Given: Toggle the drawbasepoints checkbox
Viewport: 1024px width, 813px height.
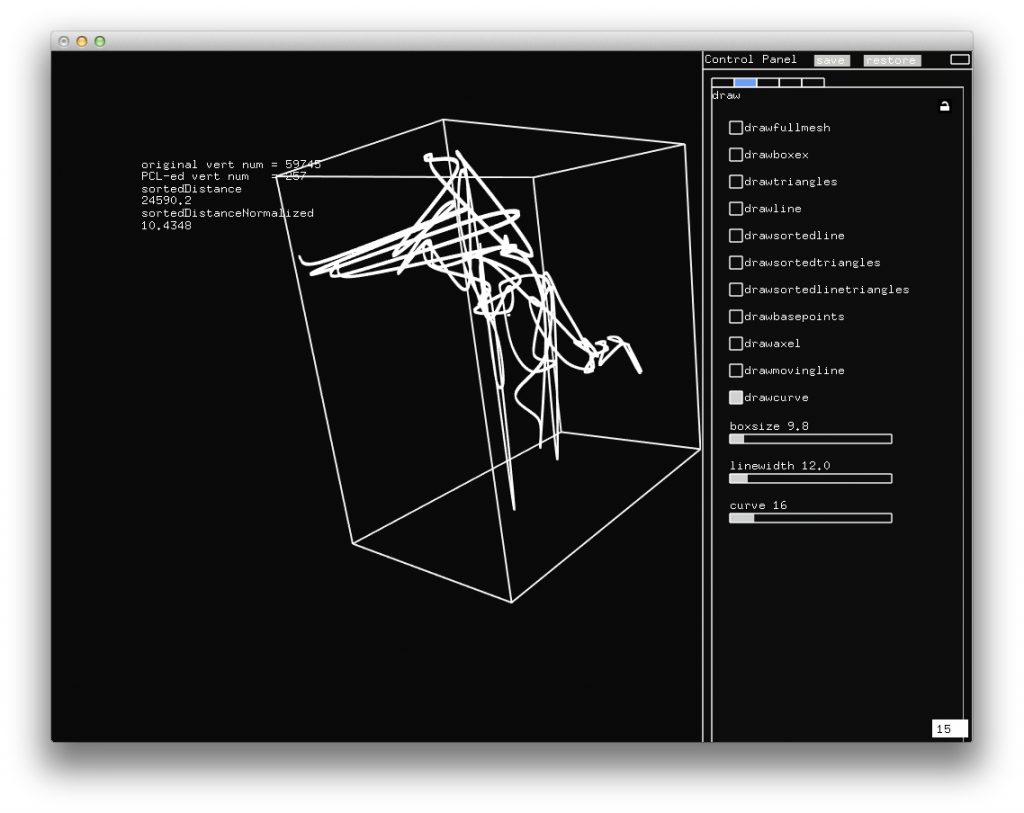Looking at the screenshot, I should click(x=736, y=317).
